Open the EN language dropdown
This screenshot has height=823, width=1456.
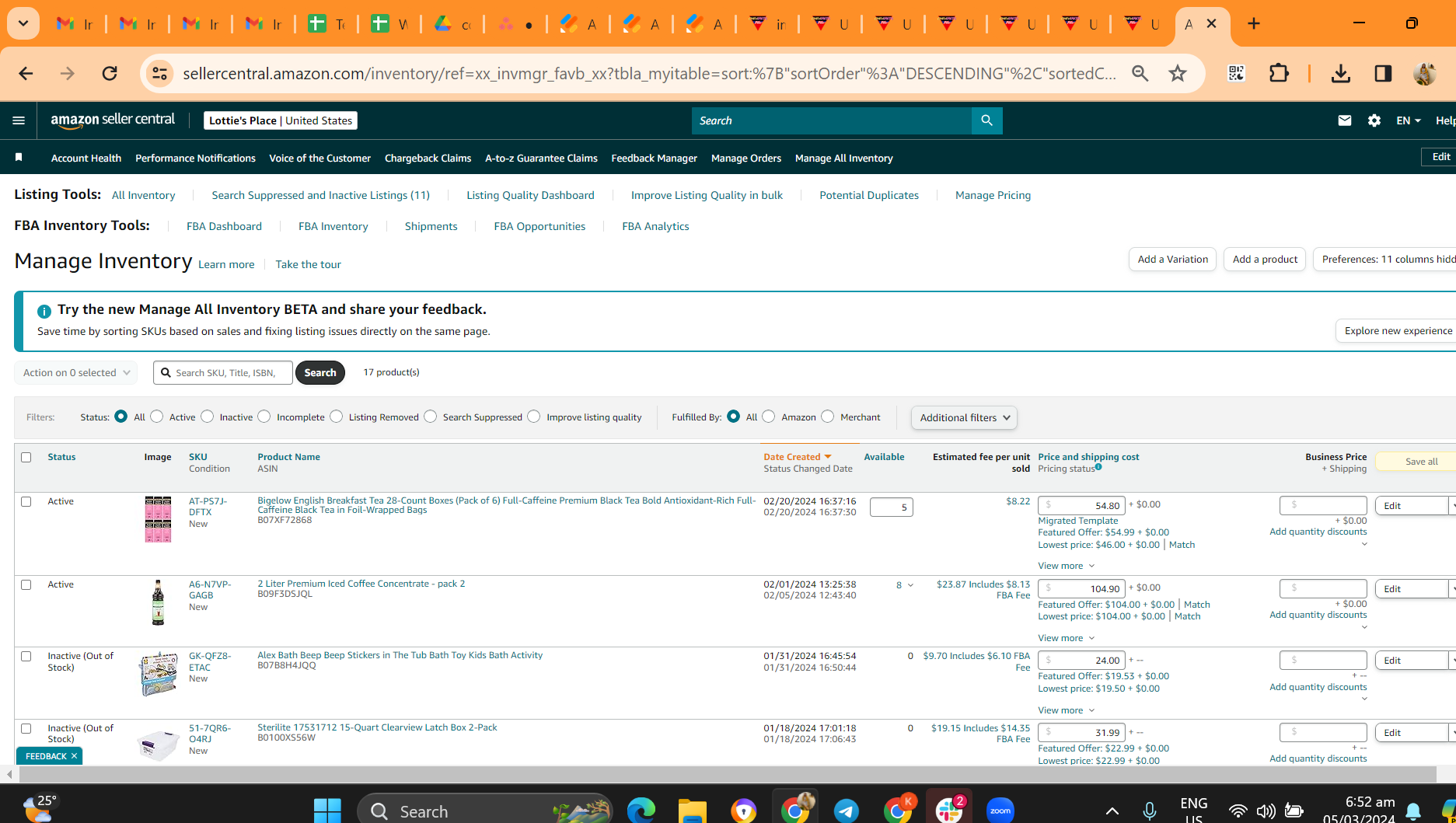click(1409, 120)
